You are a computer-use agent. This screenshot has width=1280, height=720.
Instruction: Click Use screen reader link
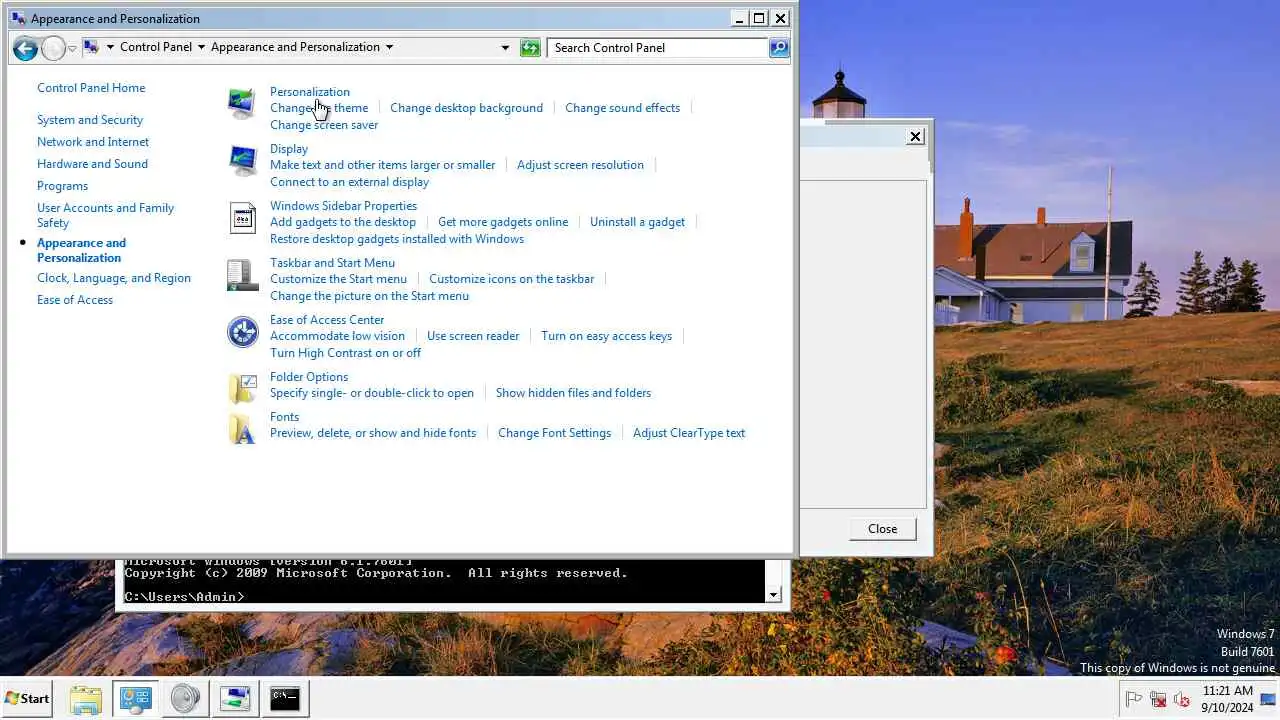pos(473,336)
